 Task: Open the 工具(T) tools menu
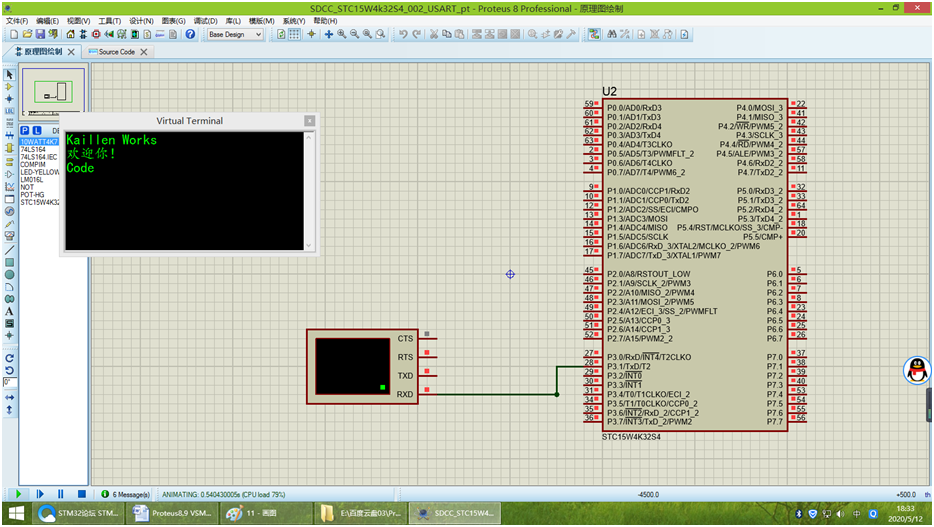(108, 20)
